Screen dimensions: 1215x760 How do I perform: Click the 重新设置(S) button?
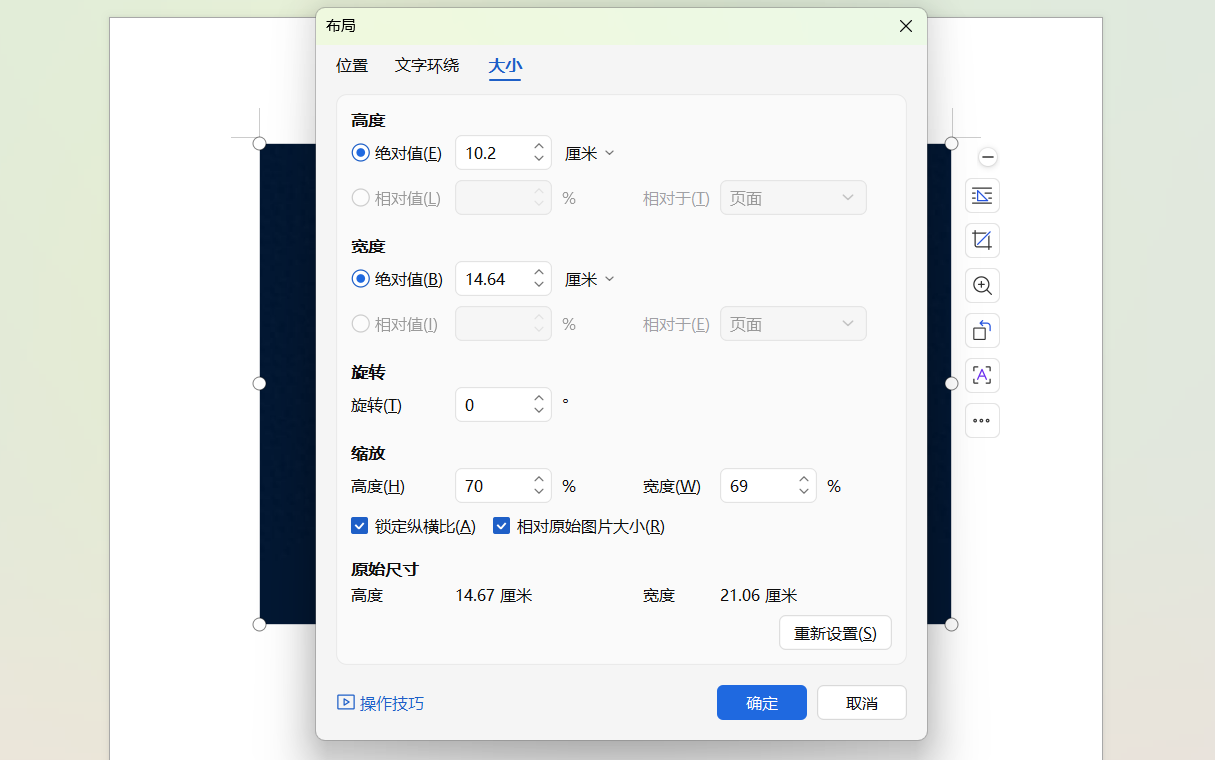pyautogui.click(x=835, y=632)
